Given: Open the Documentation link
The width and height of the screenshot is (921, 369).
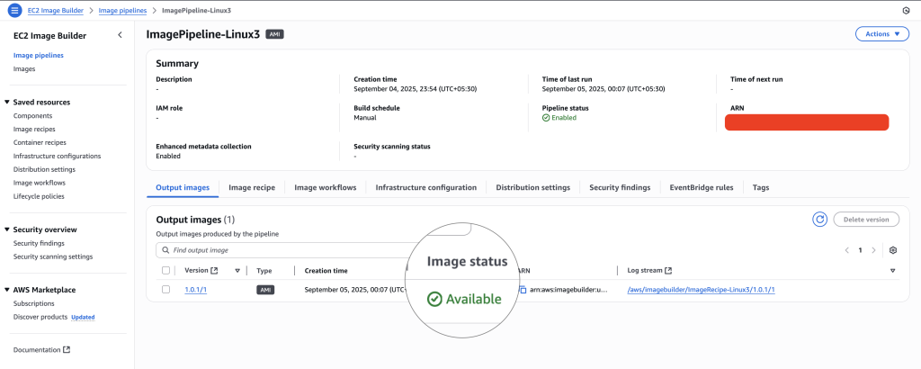Looking at the screenshot, I should [36, 350].
